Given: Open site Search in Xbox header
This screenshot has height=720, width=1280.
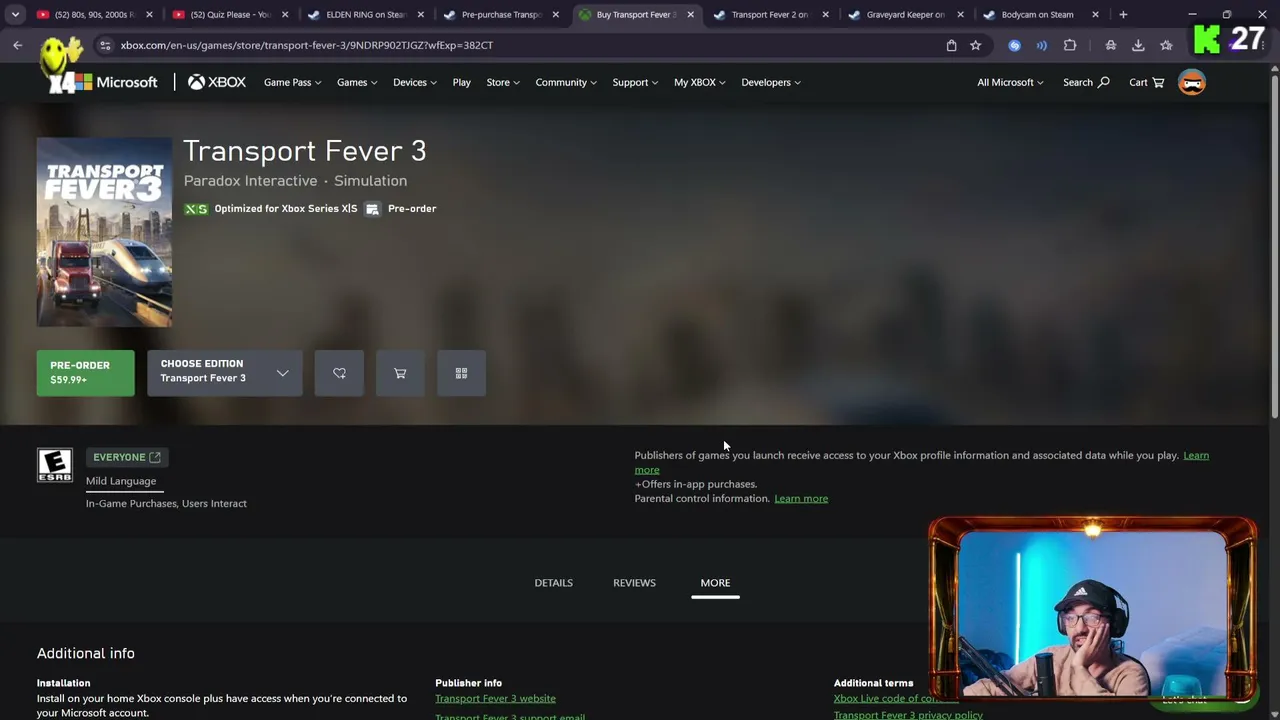Looking at the screenshot, I should 1086,82.
